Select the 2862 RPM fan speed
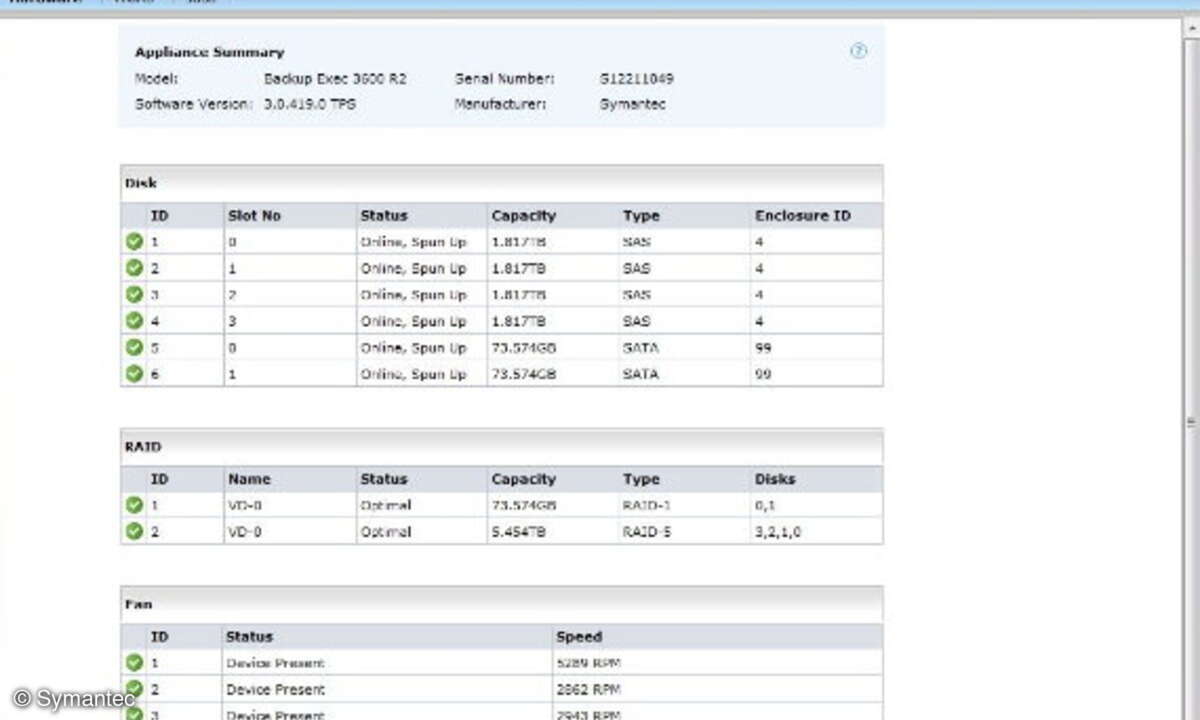This screenshot has width=1200, height=720. click(x=588, y=689)
